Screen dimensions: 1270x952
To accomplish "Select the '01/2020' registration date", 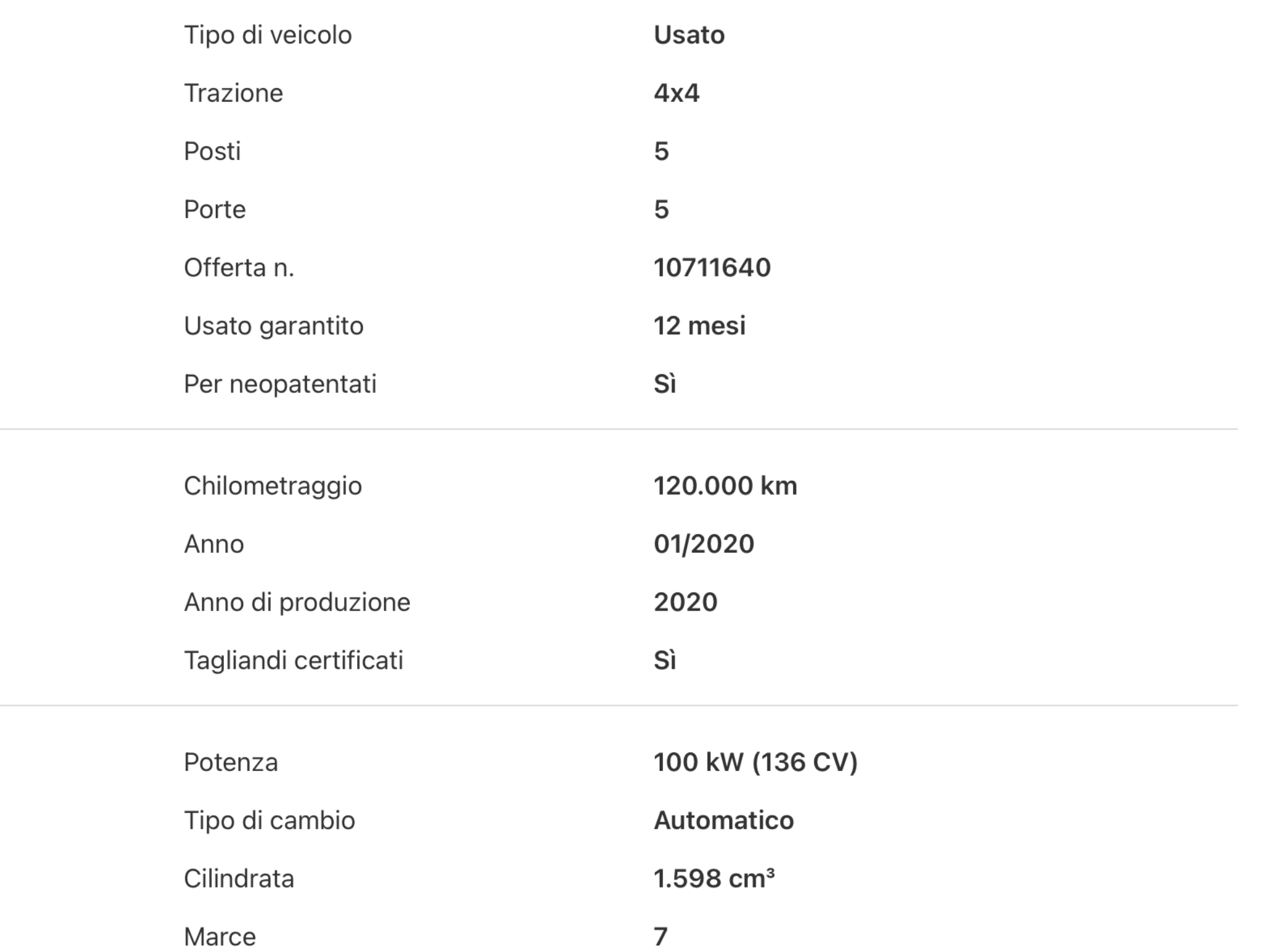I will (x=704, y=544).
